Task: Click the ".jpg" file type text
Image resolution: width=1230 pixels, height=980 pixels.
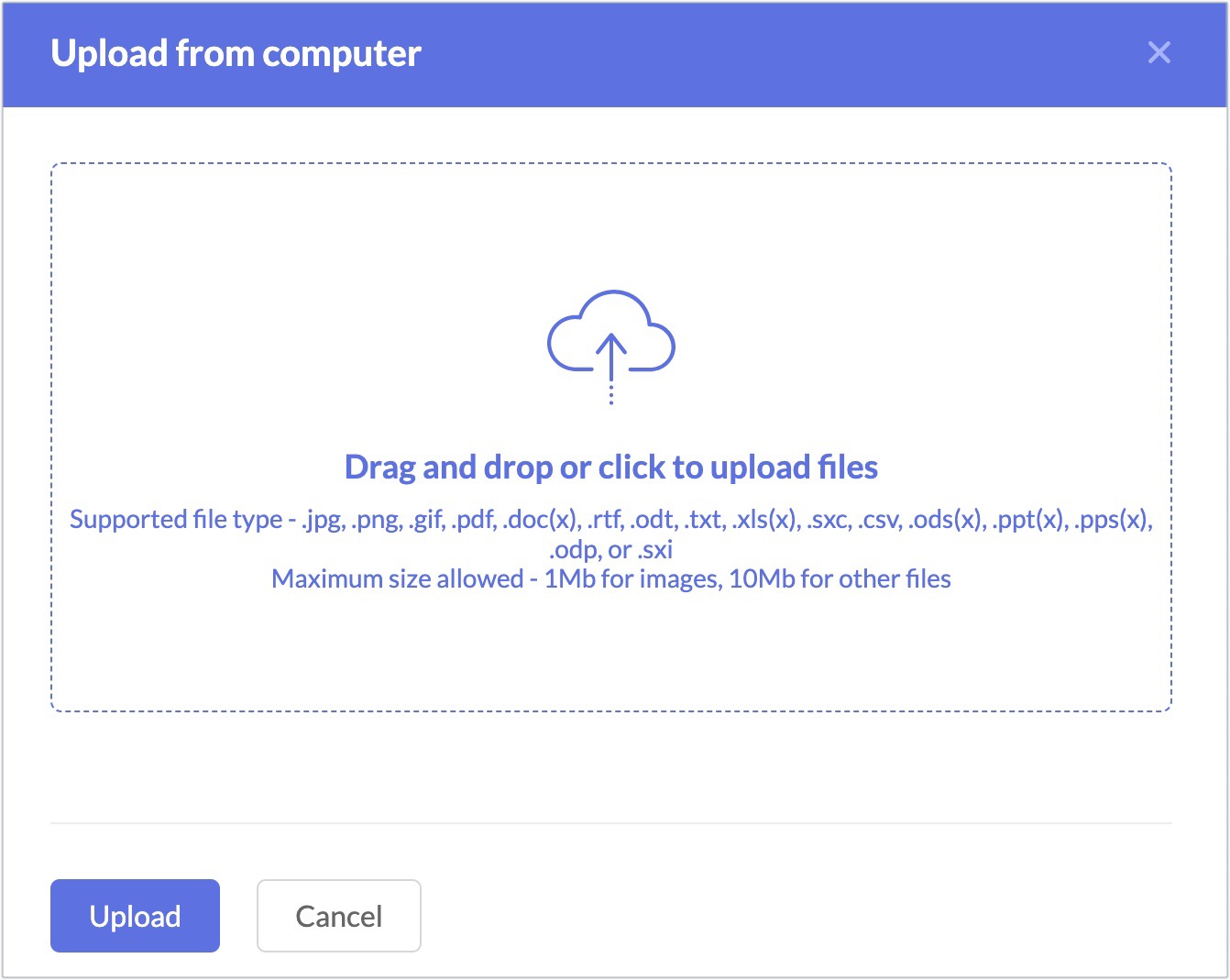Action: 323,520
